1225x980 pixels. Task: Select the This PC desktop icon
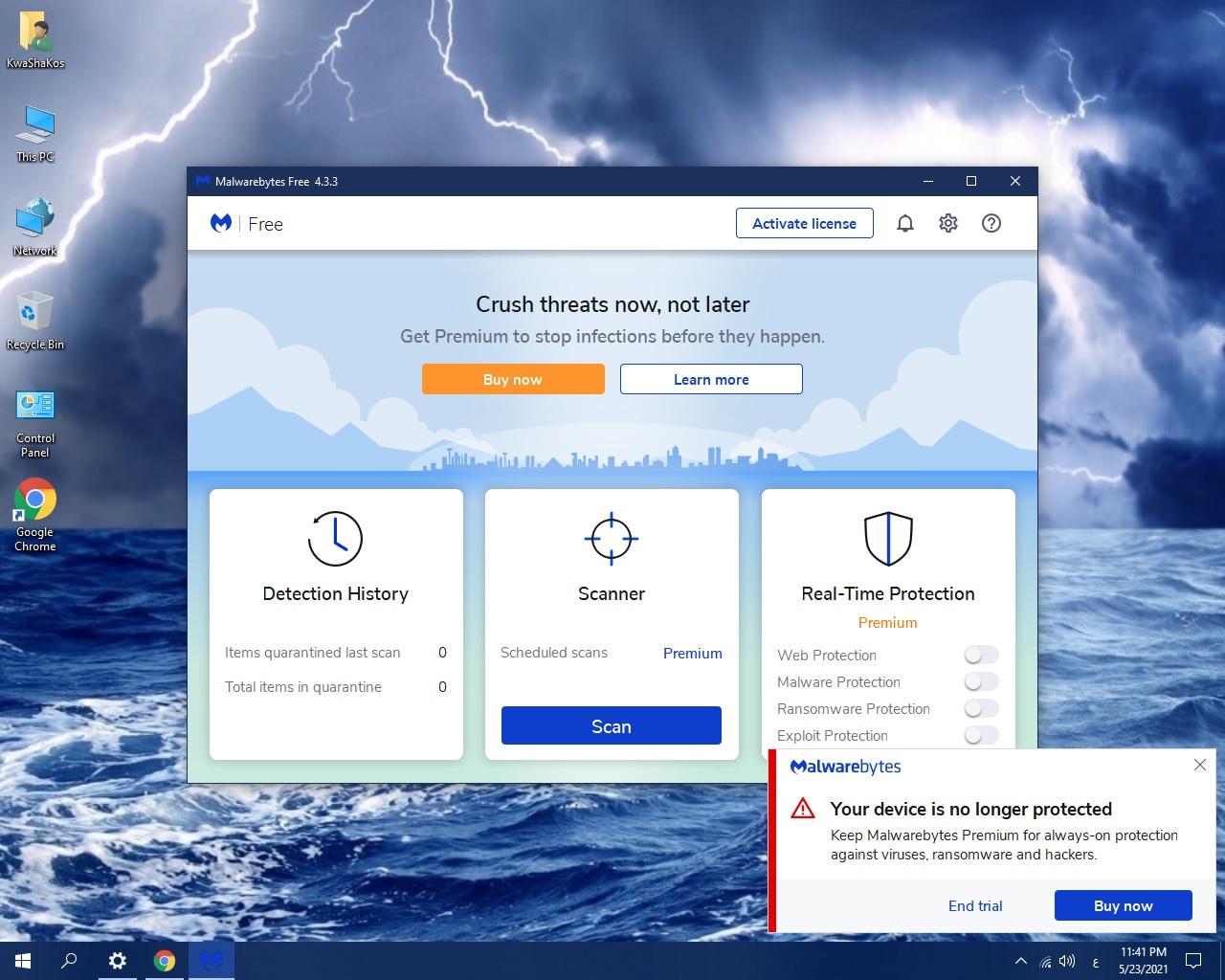[x=35, y=134]
